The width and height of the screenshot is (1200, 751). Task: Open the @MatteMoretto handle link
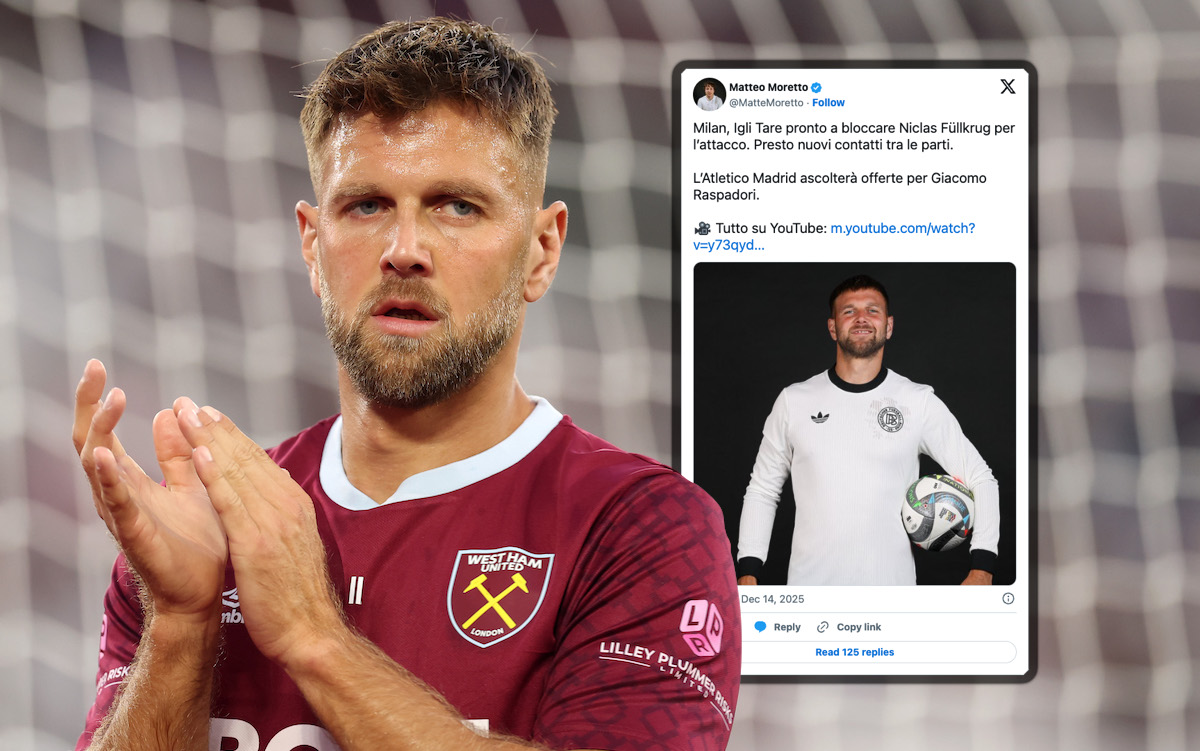(766, 103)
